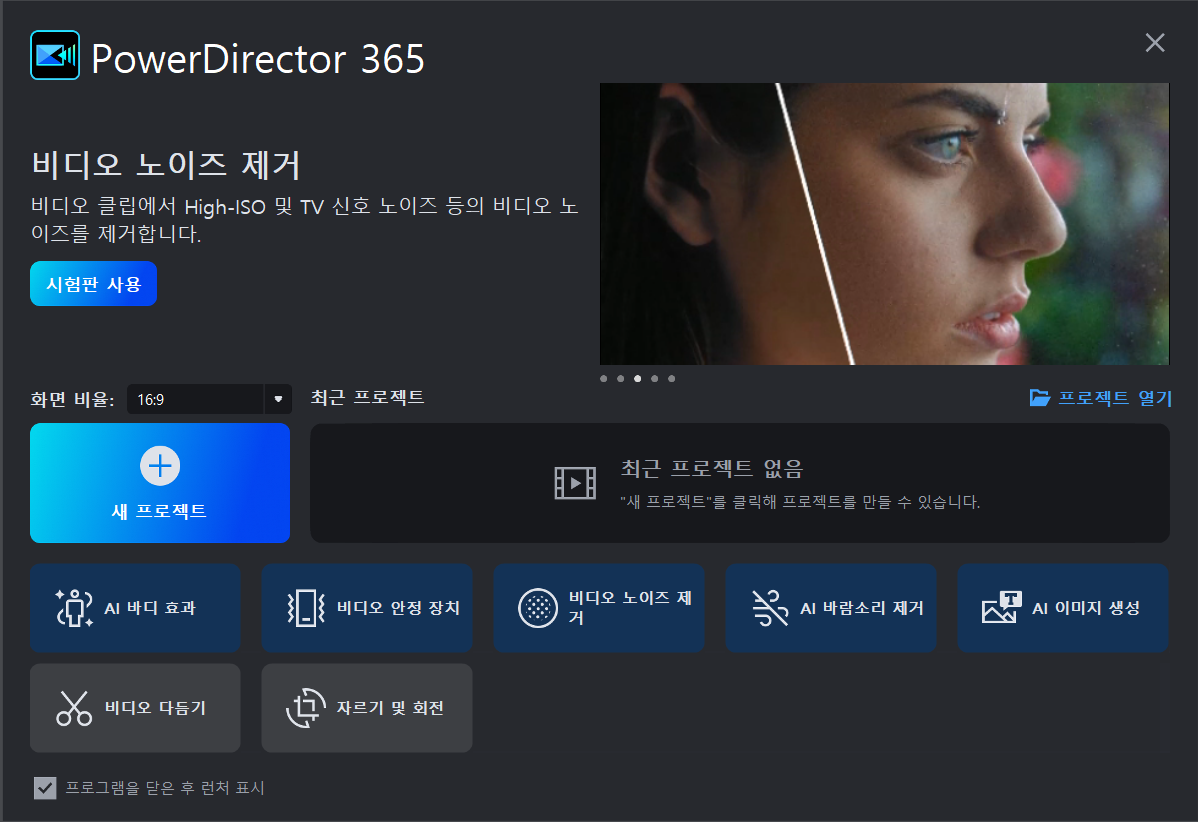Click the folder icon beside 프로젝트 열기
Image resolution: width=1198 pixels, height=822 pixels.
(1039, 397)
